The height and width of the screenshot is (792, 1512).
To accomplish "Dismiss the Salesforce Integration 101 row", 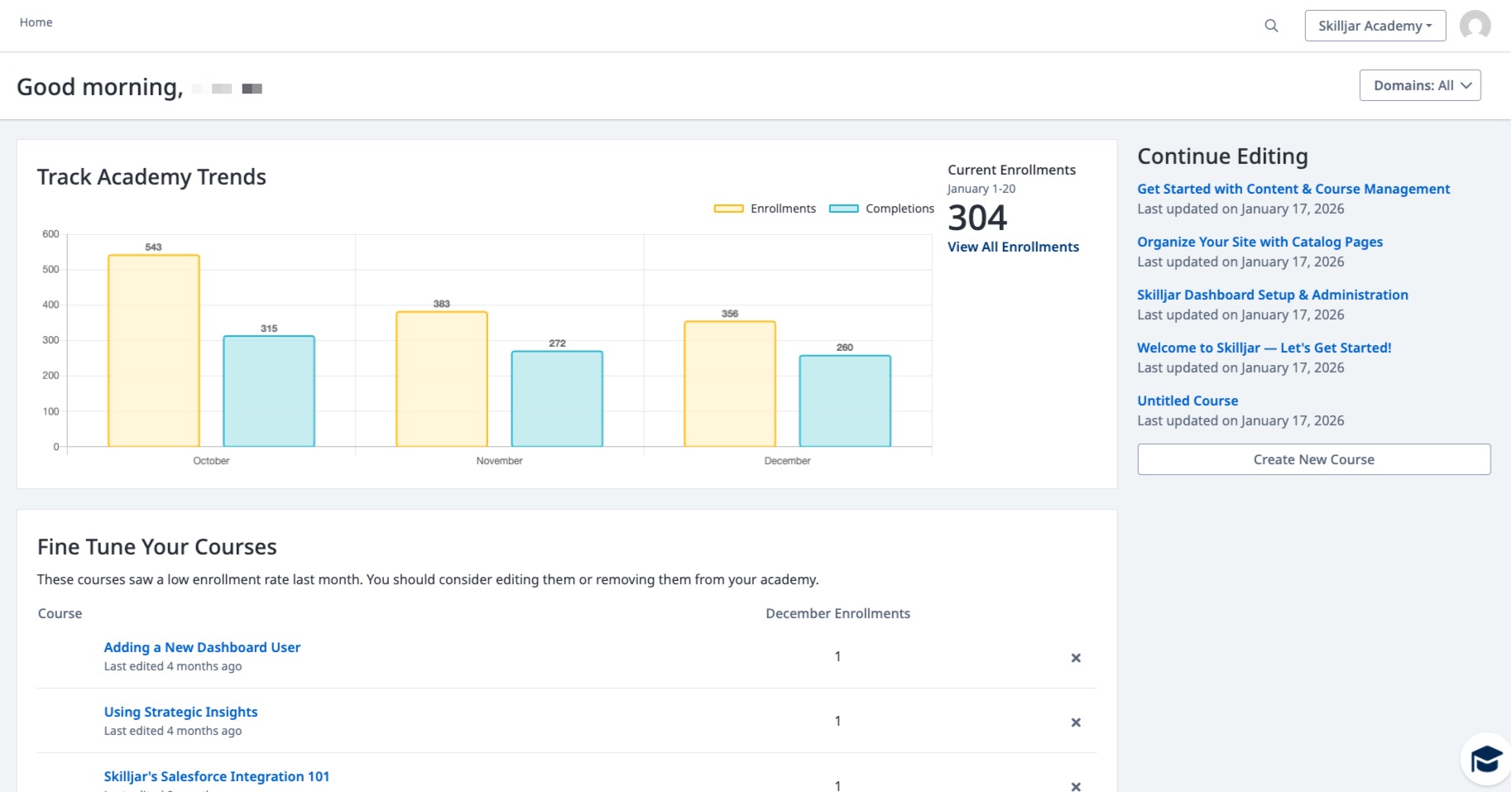I will [1076, 785].
